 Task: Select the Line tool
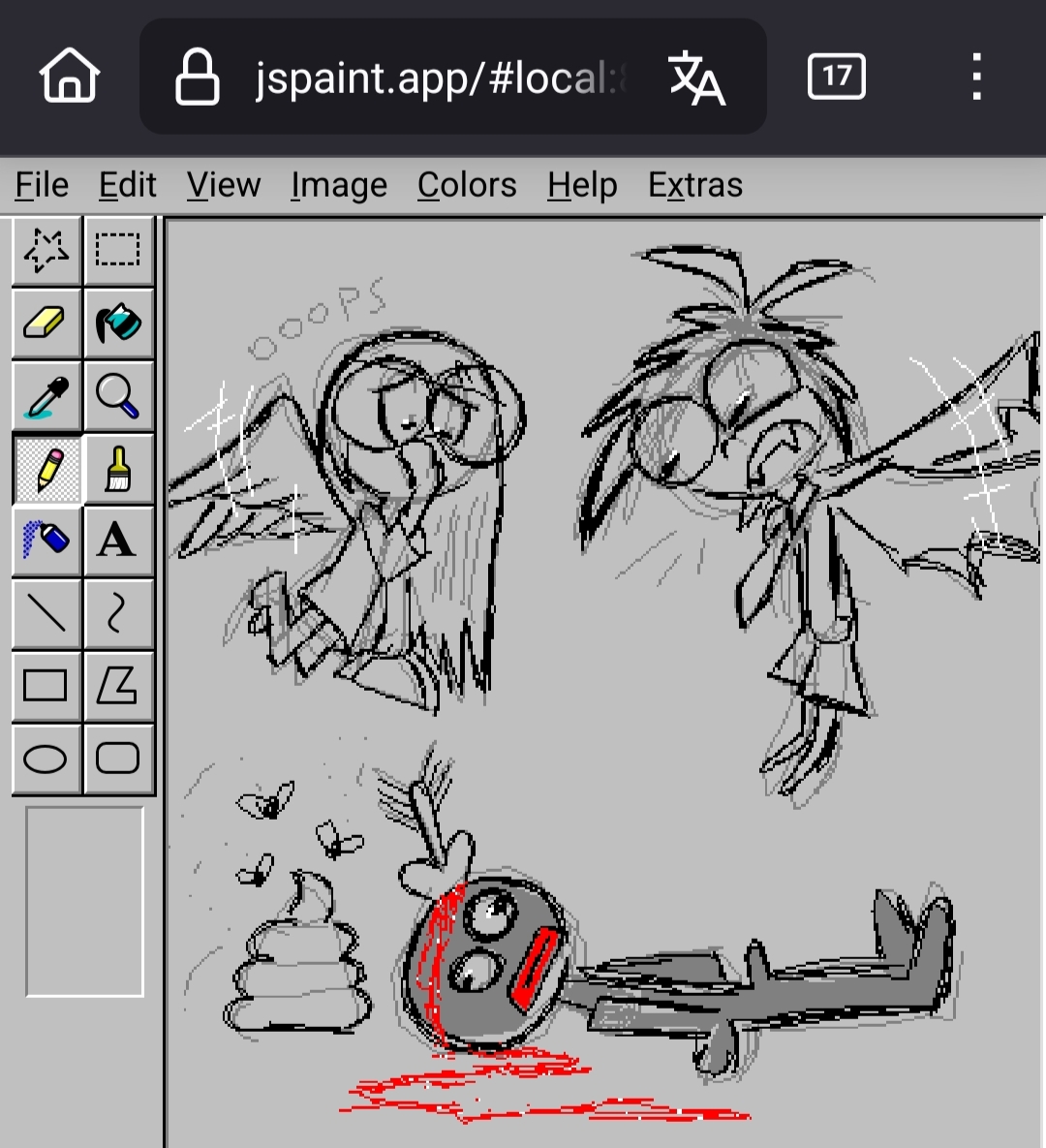[46, 613]
